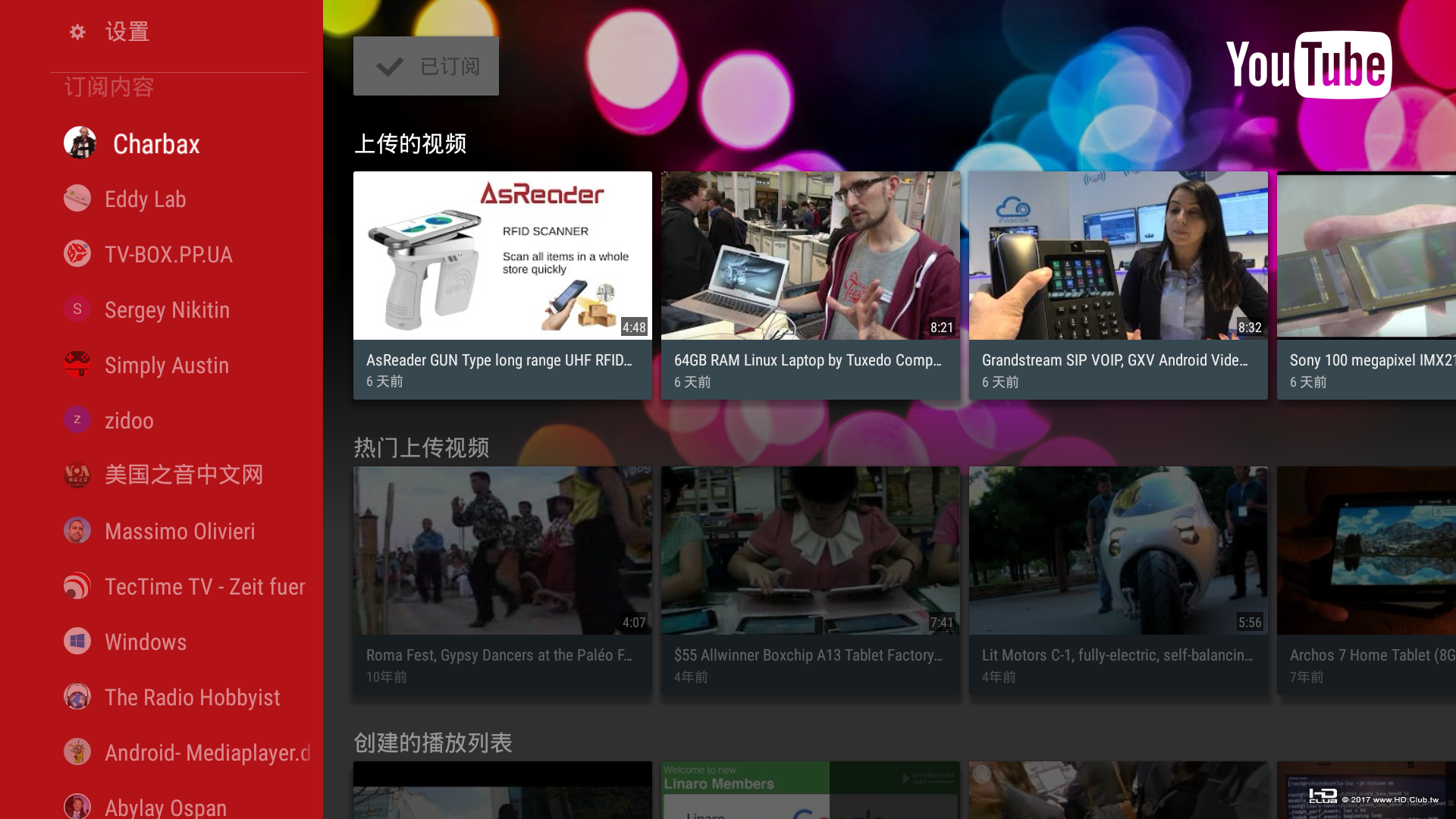Open the Linaro Members playlist thumbnail
This screenshot has height=819, width=1456.
pyautogui.click(x=810, y=789)
